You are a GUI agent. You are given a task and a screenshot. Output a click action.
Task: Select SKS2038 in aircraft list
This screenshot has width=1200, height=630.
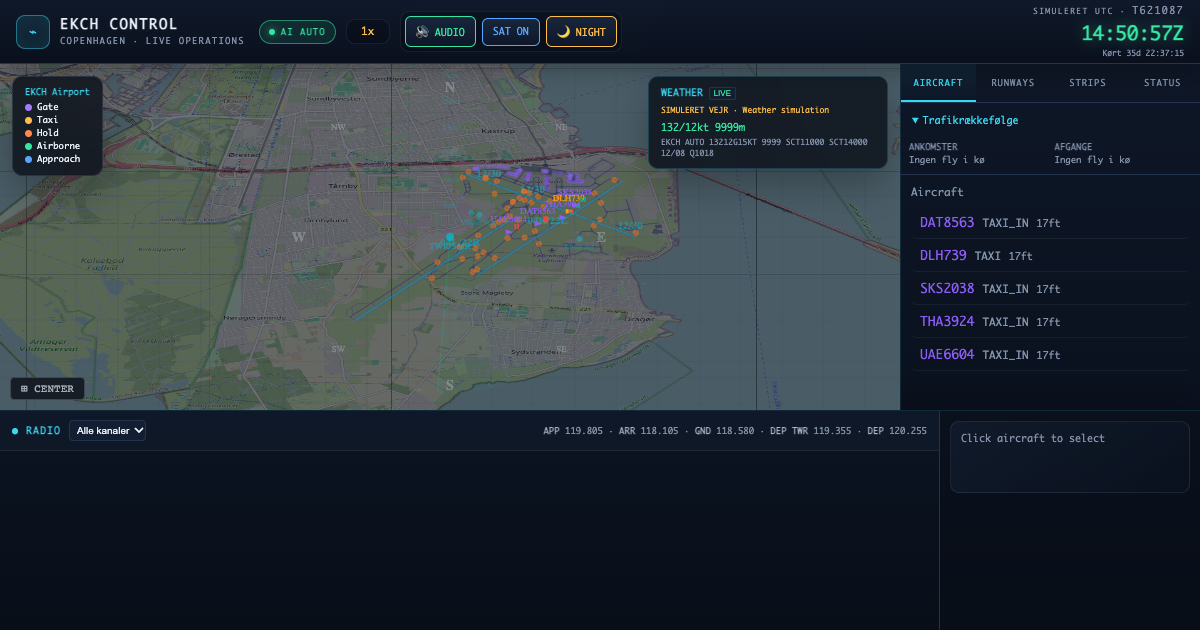pos(1050,288)
